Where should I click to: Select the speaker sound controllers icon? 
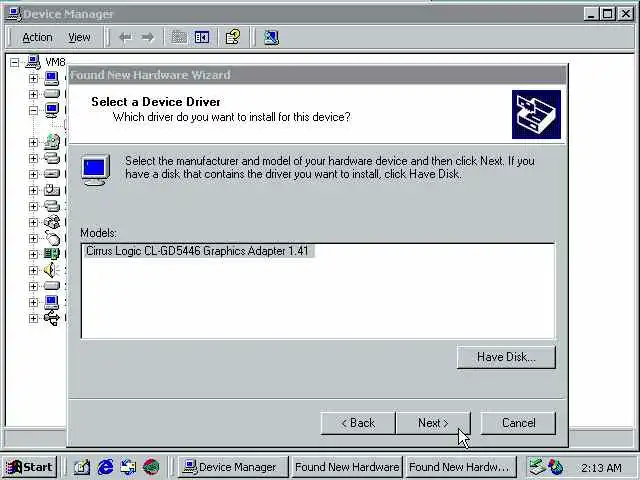click(x=51, y=270)
